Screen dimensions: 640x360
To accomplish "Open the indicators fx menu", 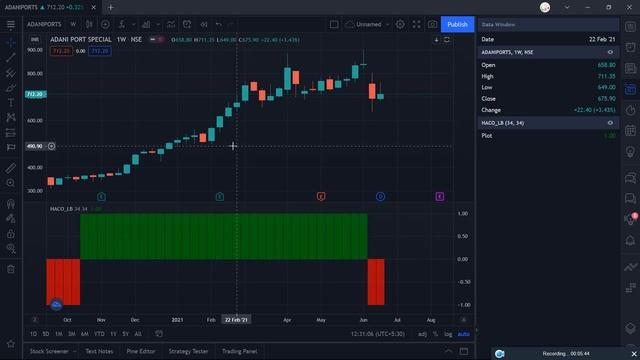I will click(122, 24).
